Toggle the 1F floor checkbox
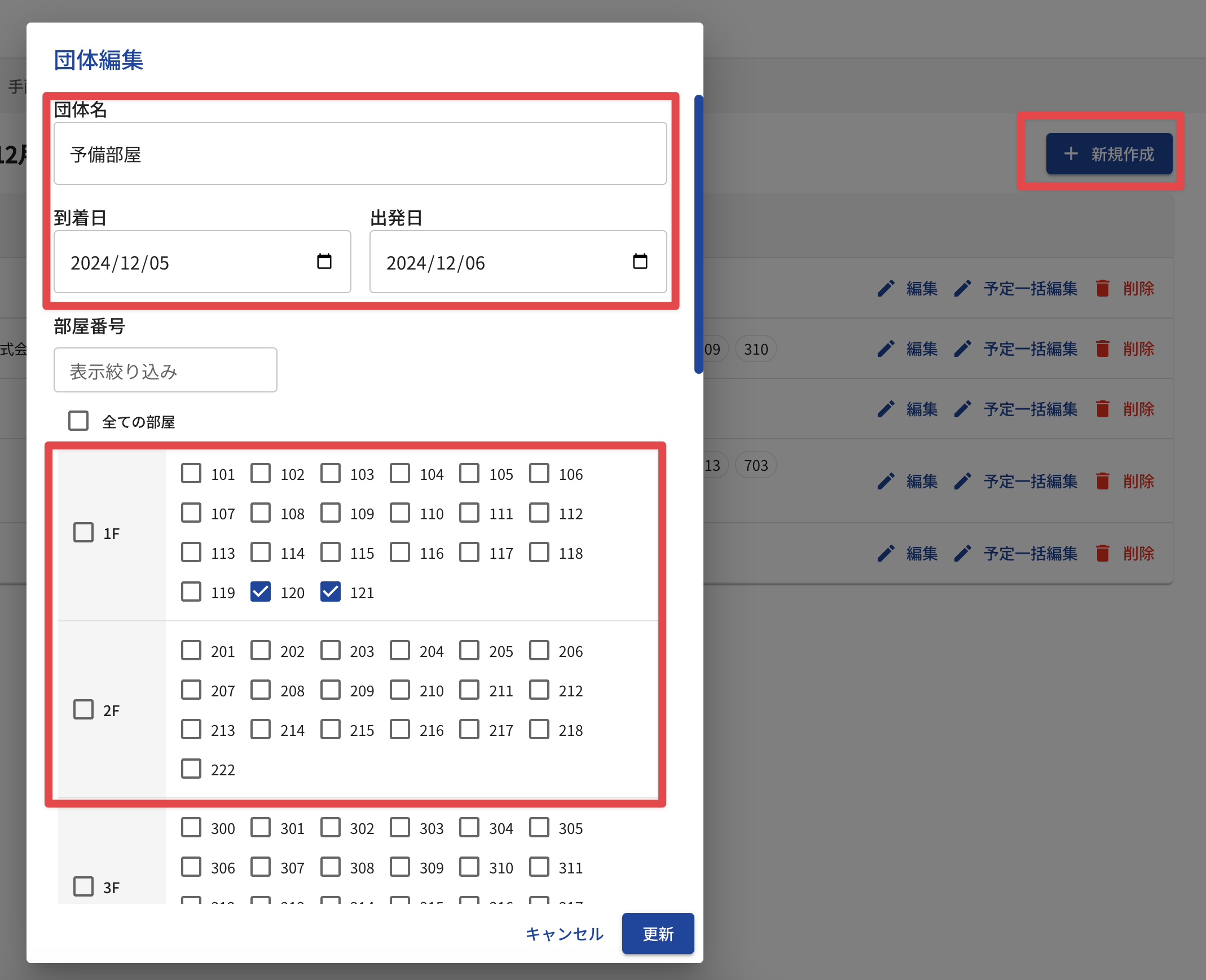 (x=83, y=532)
